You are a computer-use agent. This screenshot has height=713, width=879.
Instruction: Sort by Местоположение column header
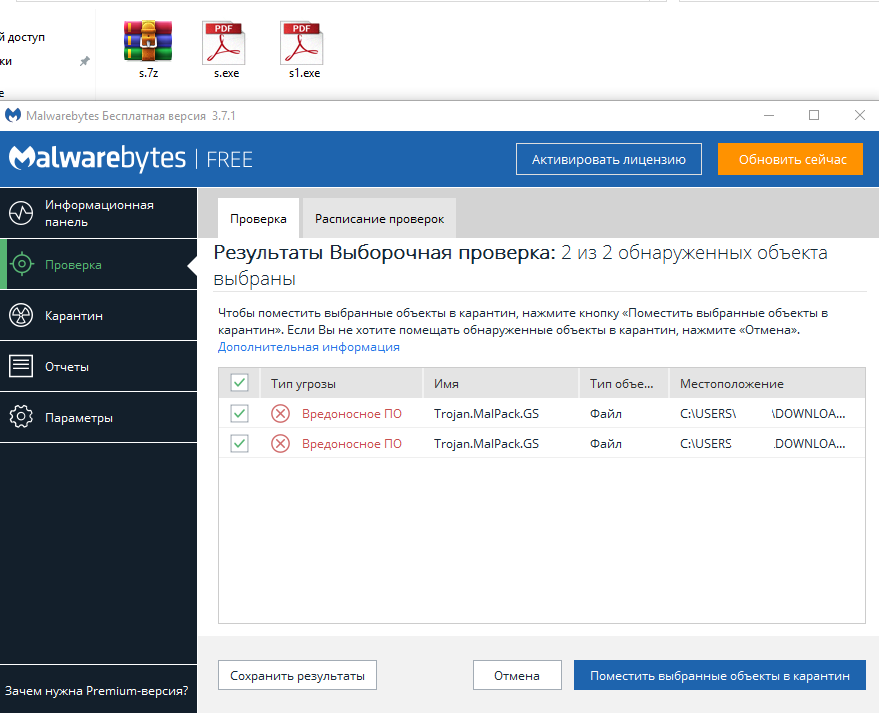[x=767, y=383]
